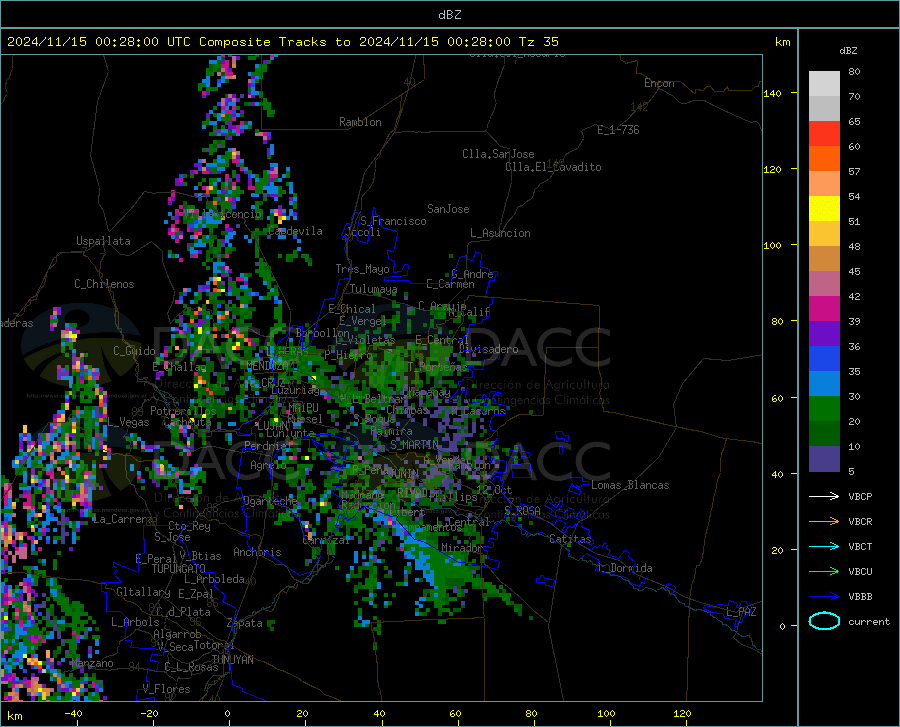
Task: Click the green VBCU arrow legend icon
Action: 824,571
